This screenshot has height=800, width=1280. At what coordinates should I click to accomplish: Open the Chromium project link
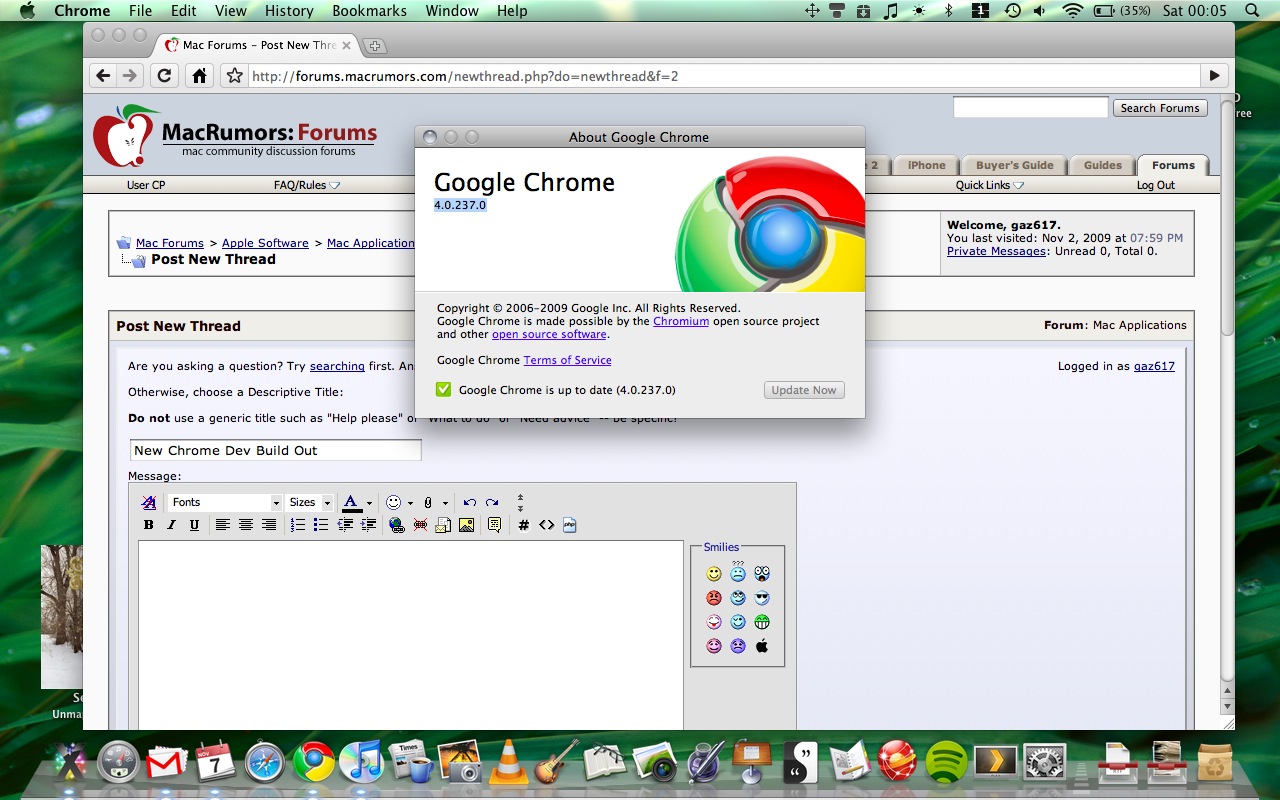pyautogui.click(x=681, y=321)
